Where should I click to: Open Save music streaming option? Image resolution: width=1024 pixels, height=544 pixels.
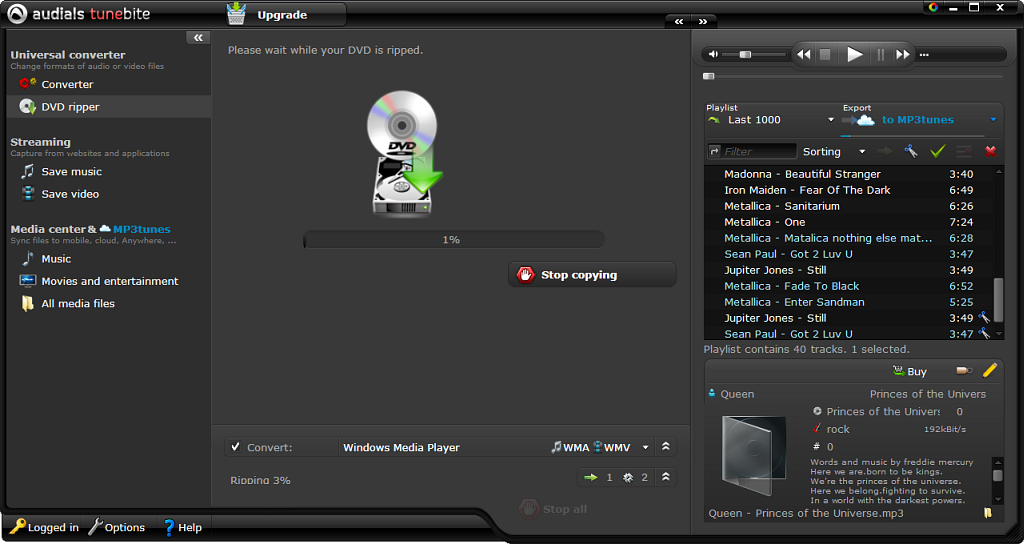pyautogui.click(x=61, y=171)
